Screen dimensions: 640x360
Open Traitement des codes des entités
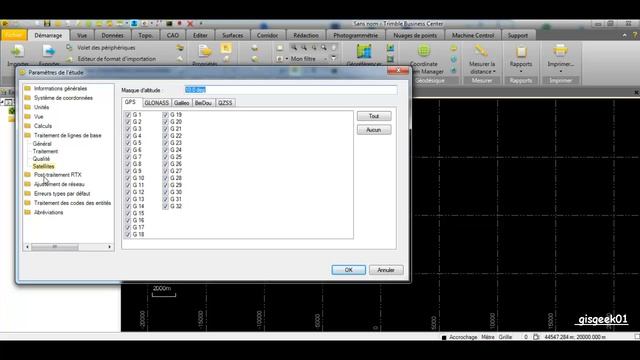point(72,203)
